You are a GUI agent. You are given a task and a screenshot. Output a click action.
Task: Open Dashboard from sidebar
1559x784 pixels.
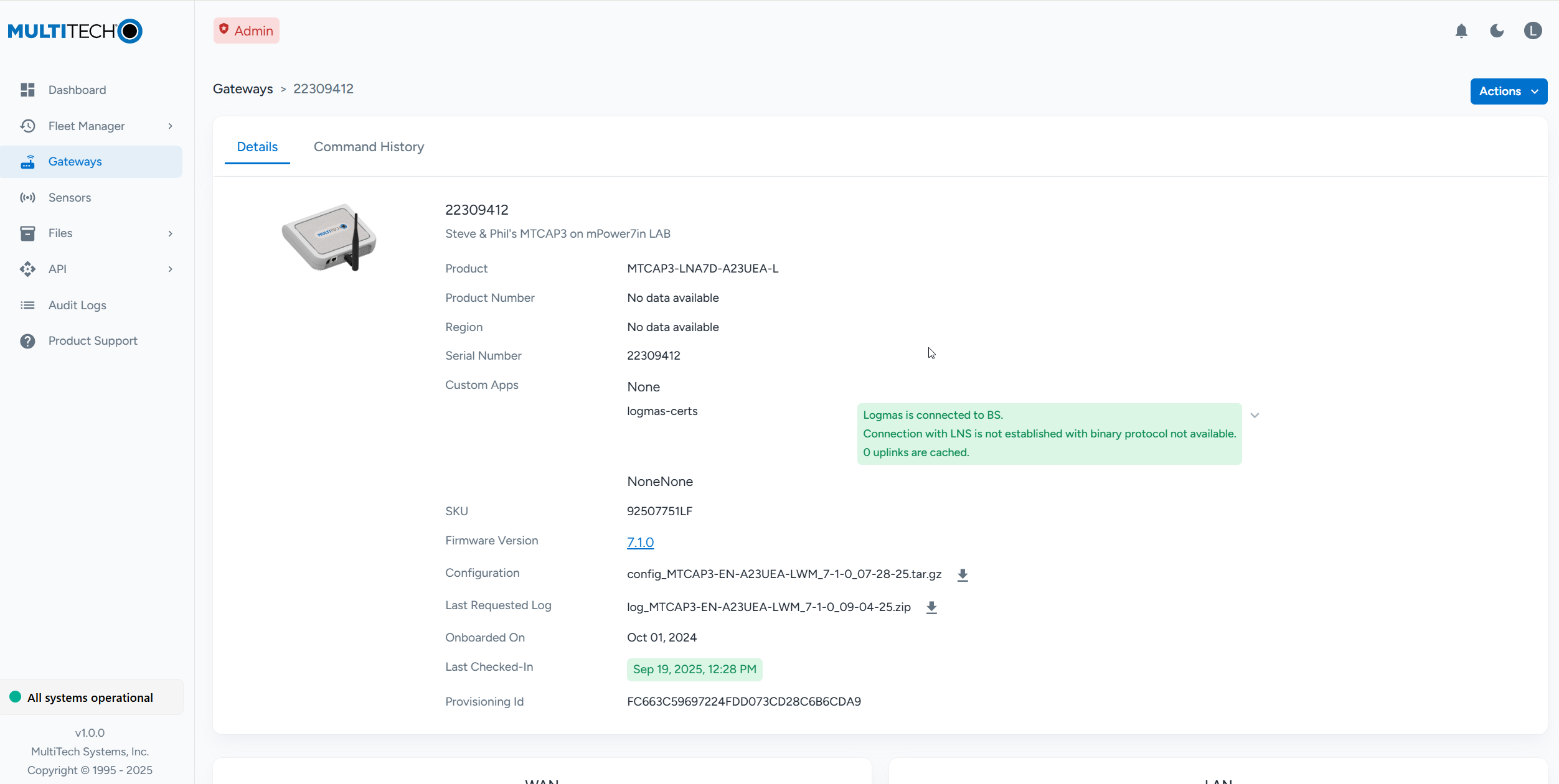(92, 90)
